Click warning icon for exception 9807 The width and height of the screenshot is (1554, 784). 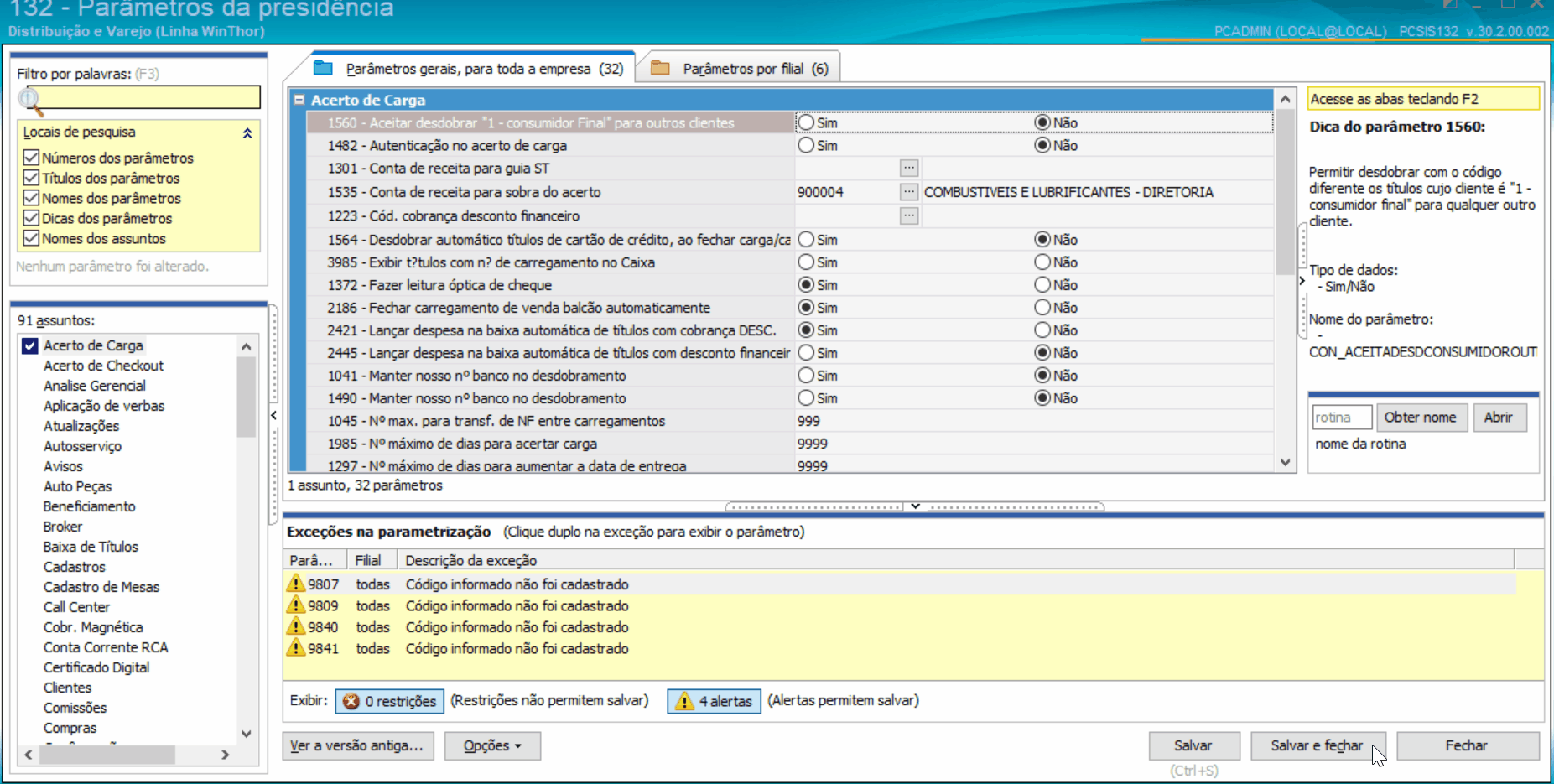(x=295, y=584)
